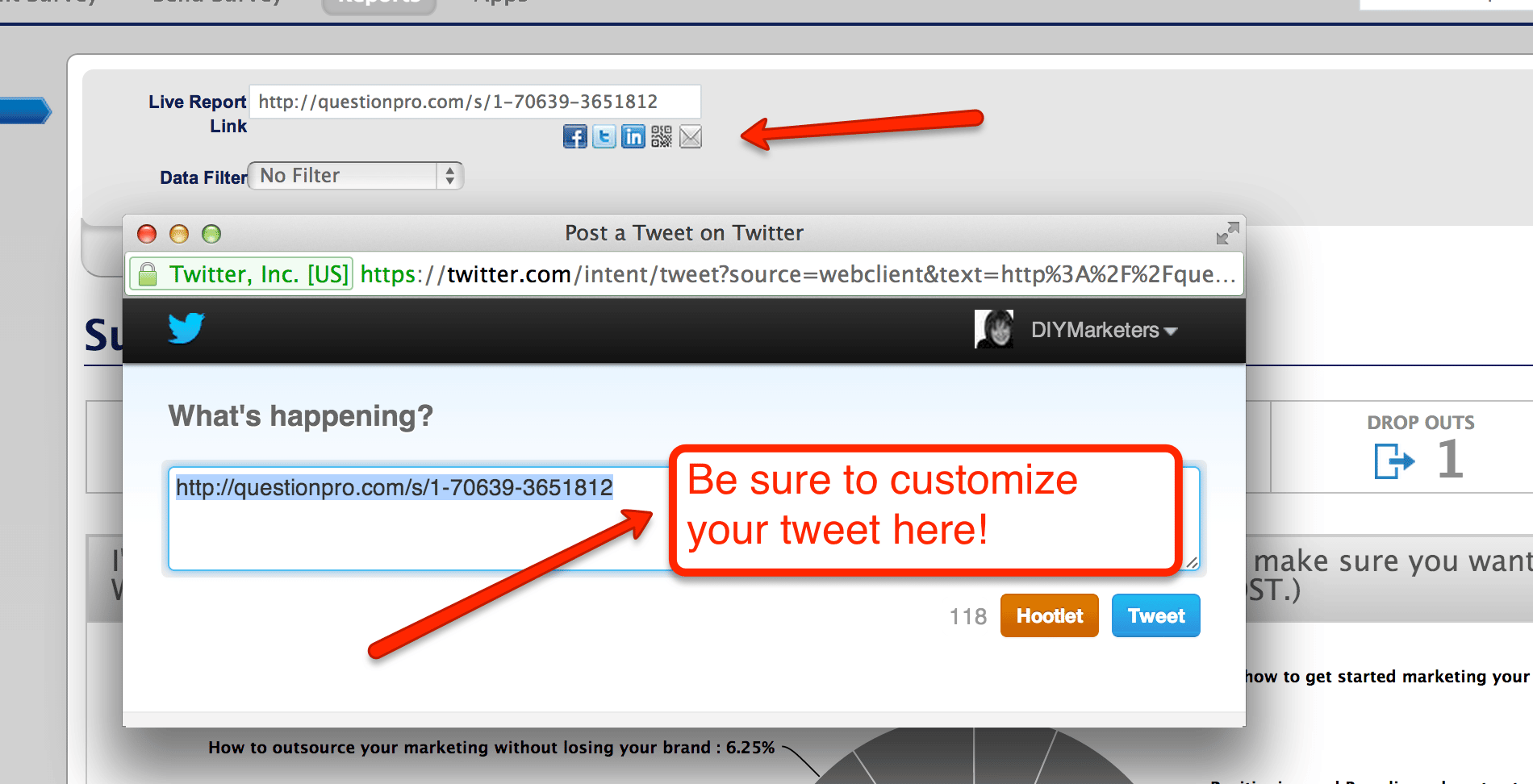Zoom the Post a Tweet window with green button
Screen dimensions: 1533x784
click(211, 234)
